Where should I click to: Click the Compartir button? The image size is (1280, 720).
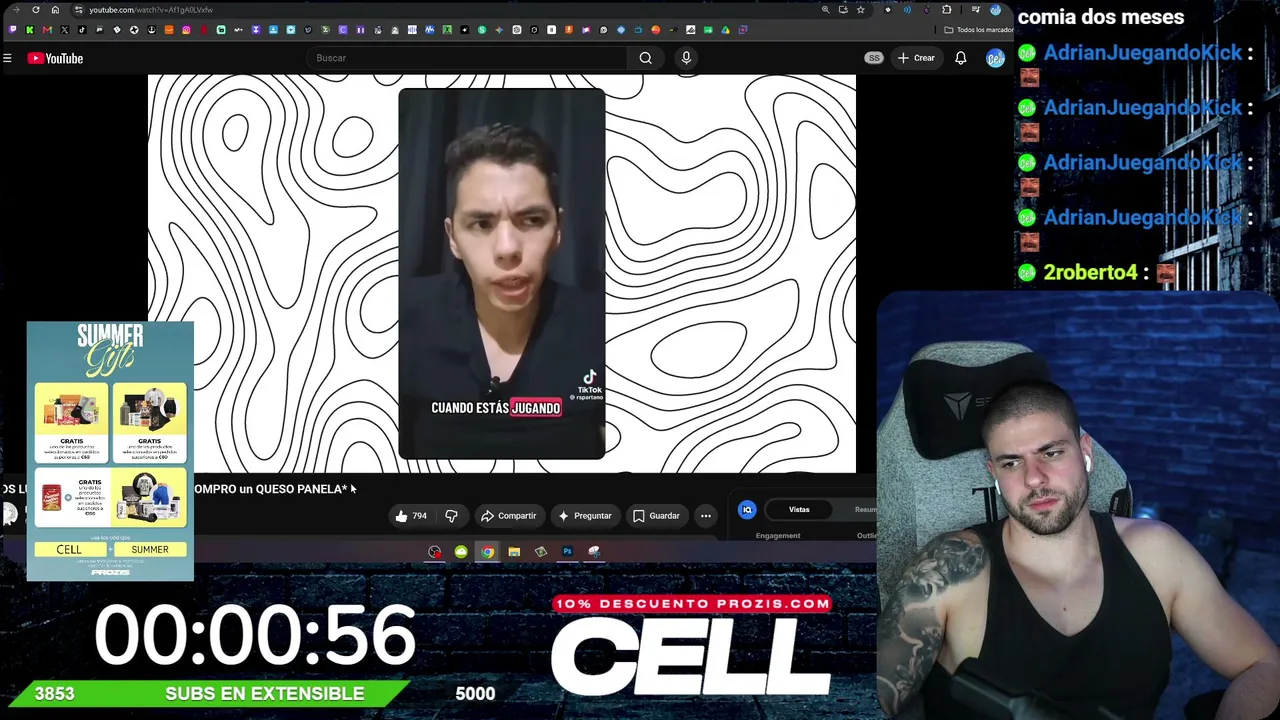tap(509, 516)
